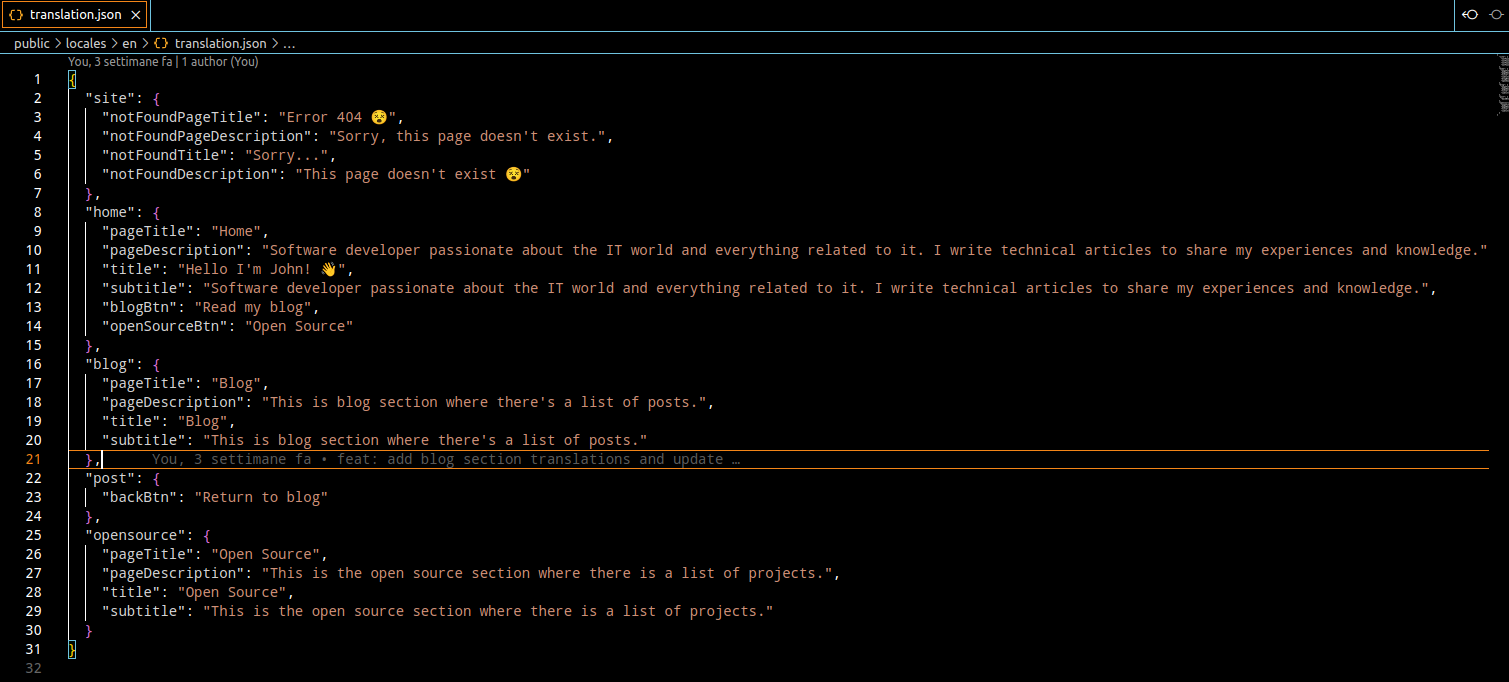Click the "opensource" key on line 25
This screenshot has height=682, width=1509.
coord(135,535)
